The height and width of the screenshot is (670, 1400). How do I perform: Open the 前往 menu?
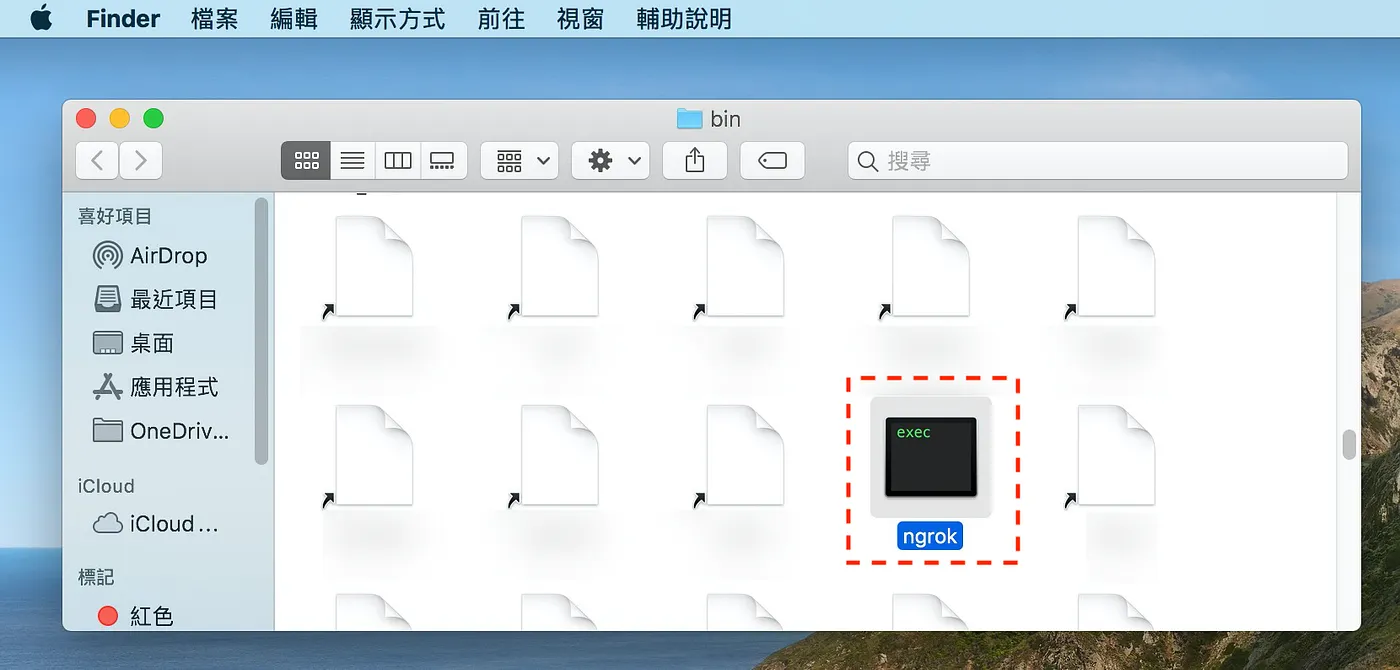pyautogui.click(x=501, y=19)
